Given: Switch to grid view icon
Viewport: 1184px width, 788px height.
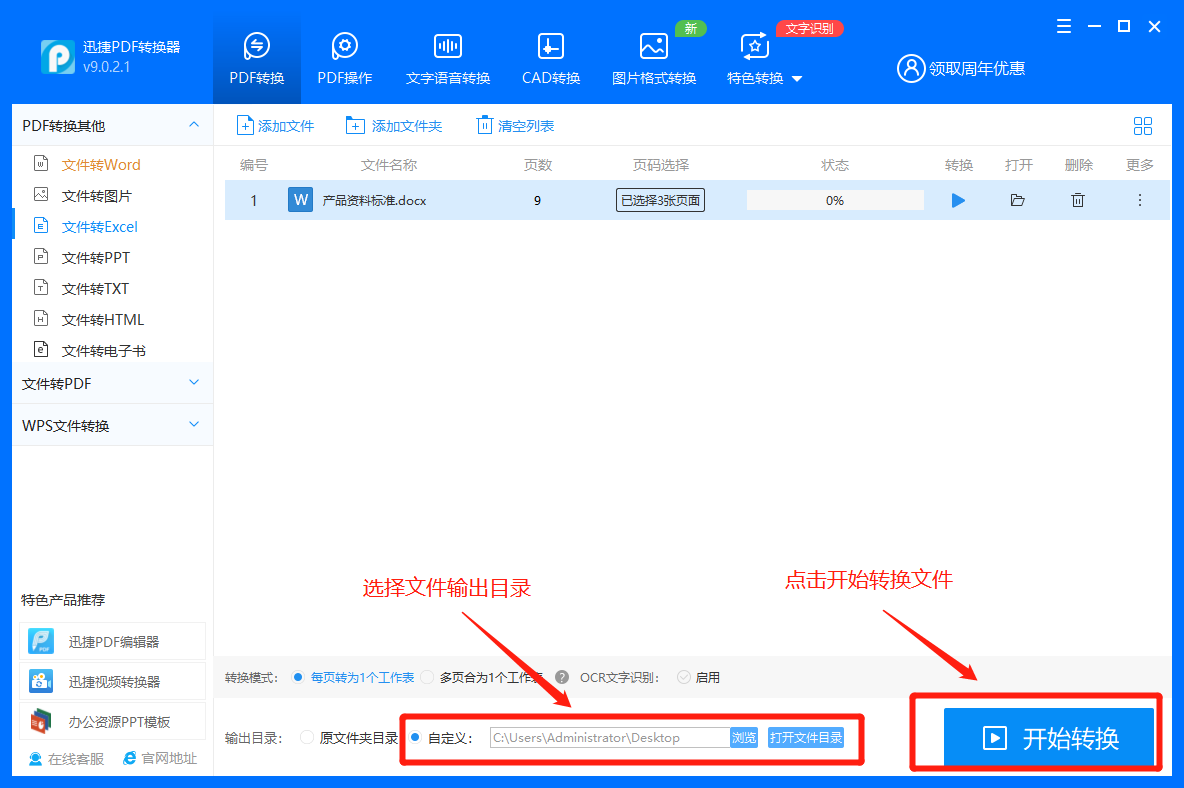Looking at the screenshot, I should [x=1142, y=126].
